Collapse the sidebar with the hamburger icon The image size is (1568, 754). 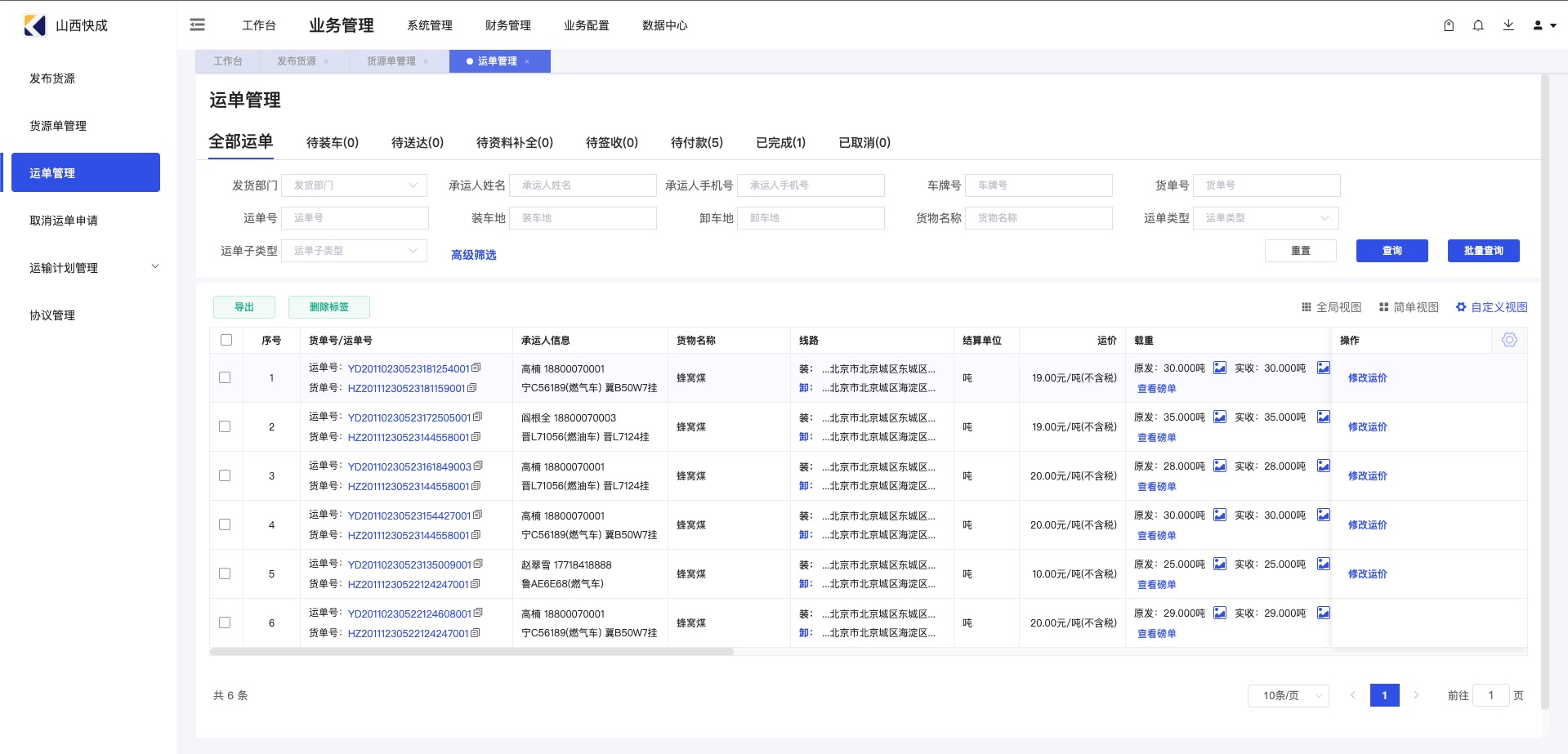pos(197,25)
